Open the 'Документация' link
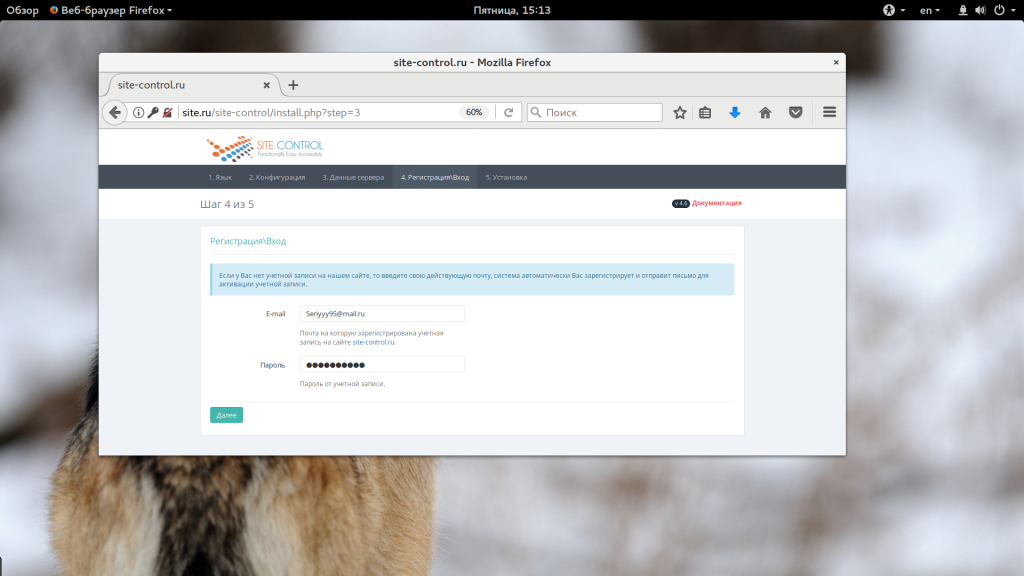The height and width of the screenshot is (576, 1024). click(717, 203)
